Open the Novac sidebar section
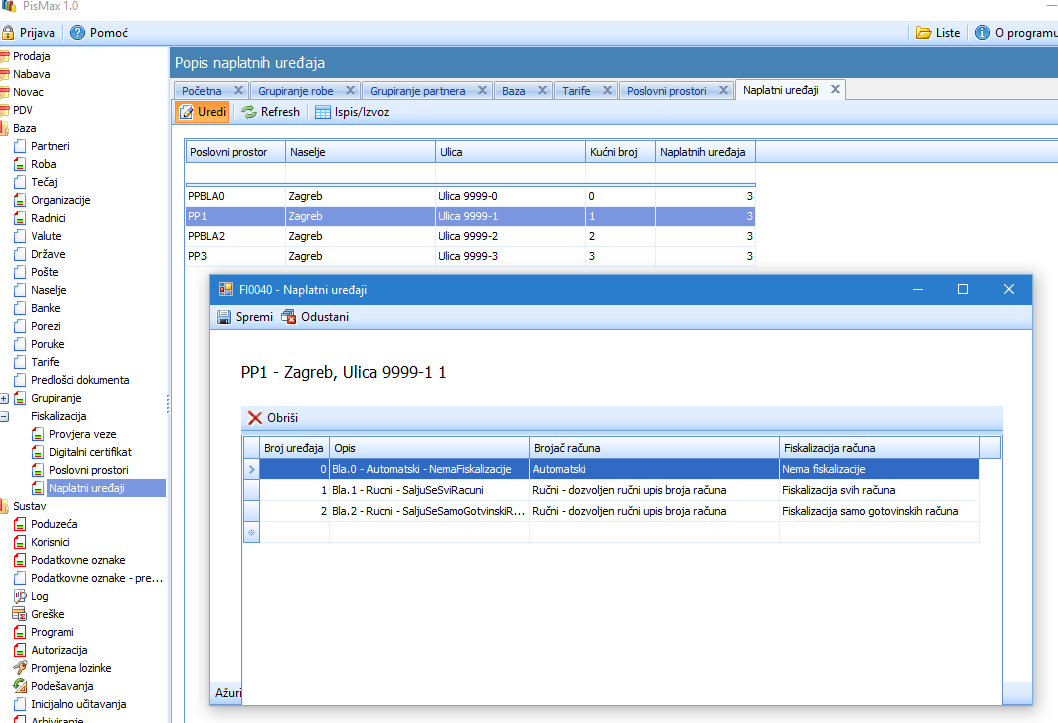Image resolution: width=1058 pixels, height=723 pixels. pyautogui.click(x=28, y=92)
